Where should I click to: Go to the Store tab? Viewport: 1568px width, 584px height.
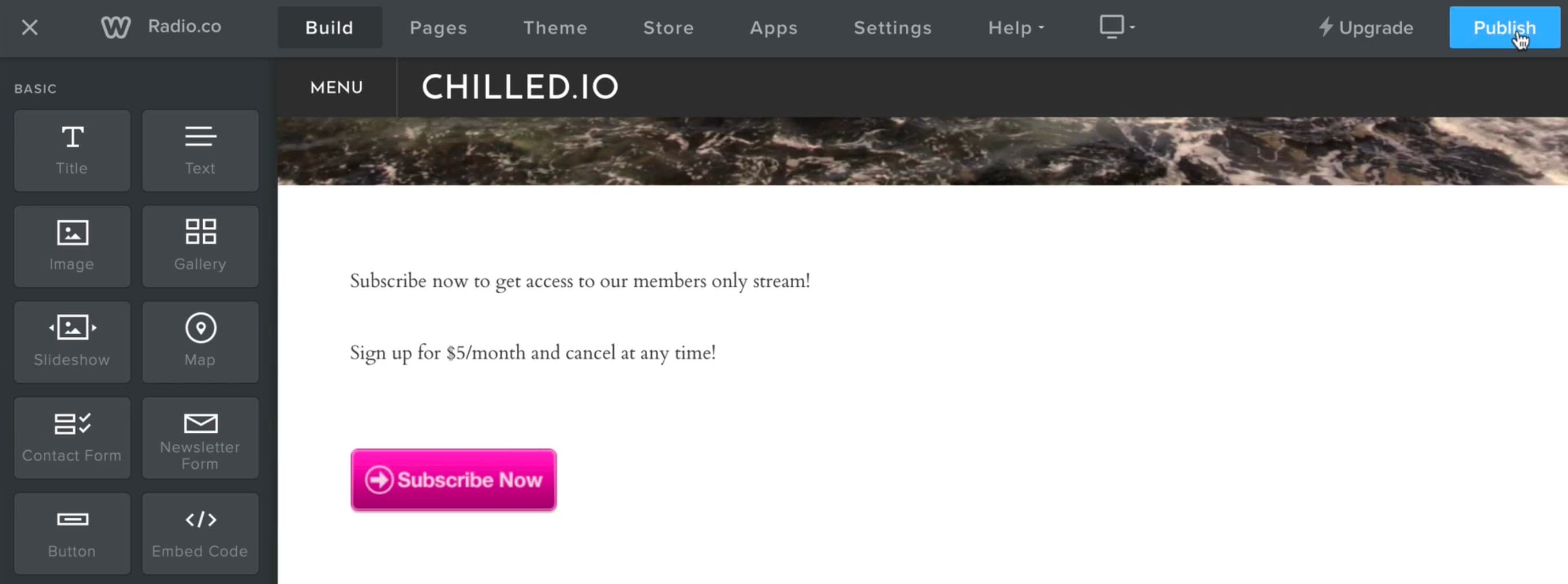coord(669,27)
